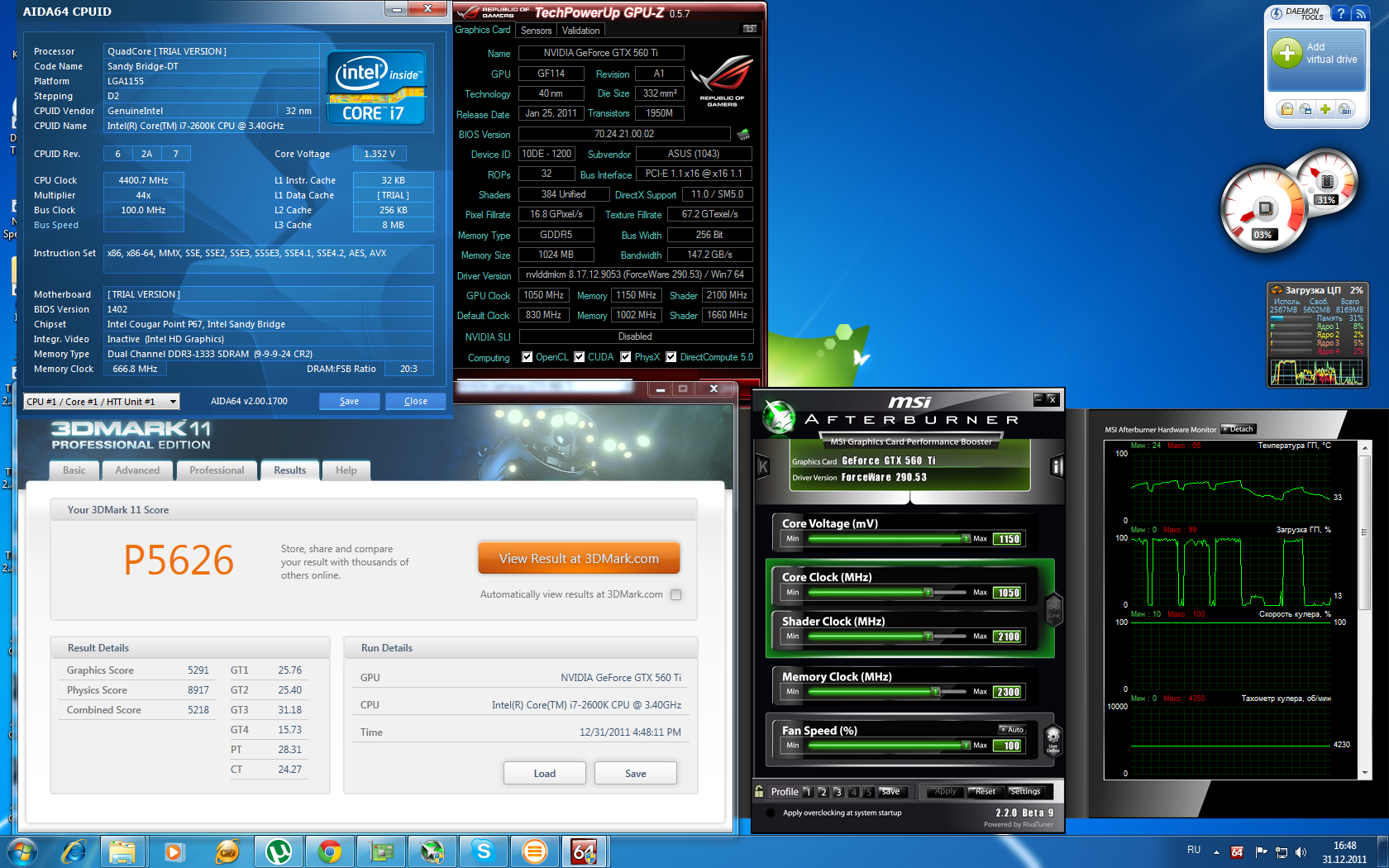
Task: Click the Daemon Tools unmount all drives icon
Action: pos(1306,109)
